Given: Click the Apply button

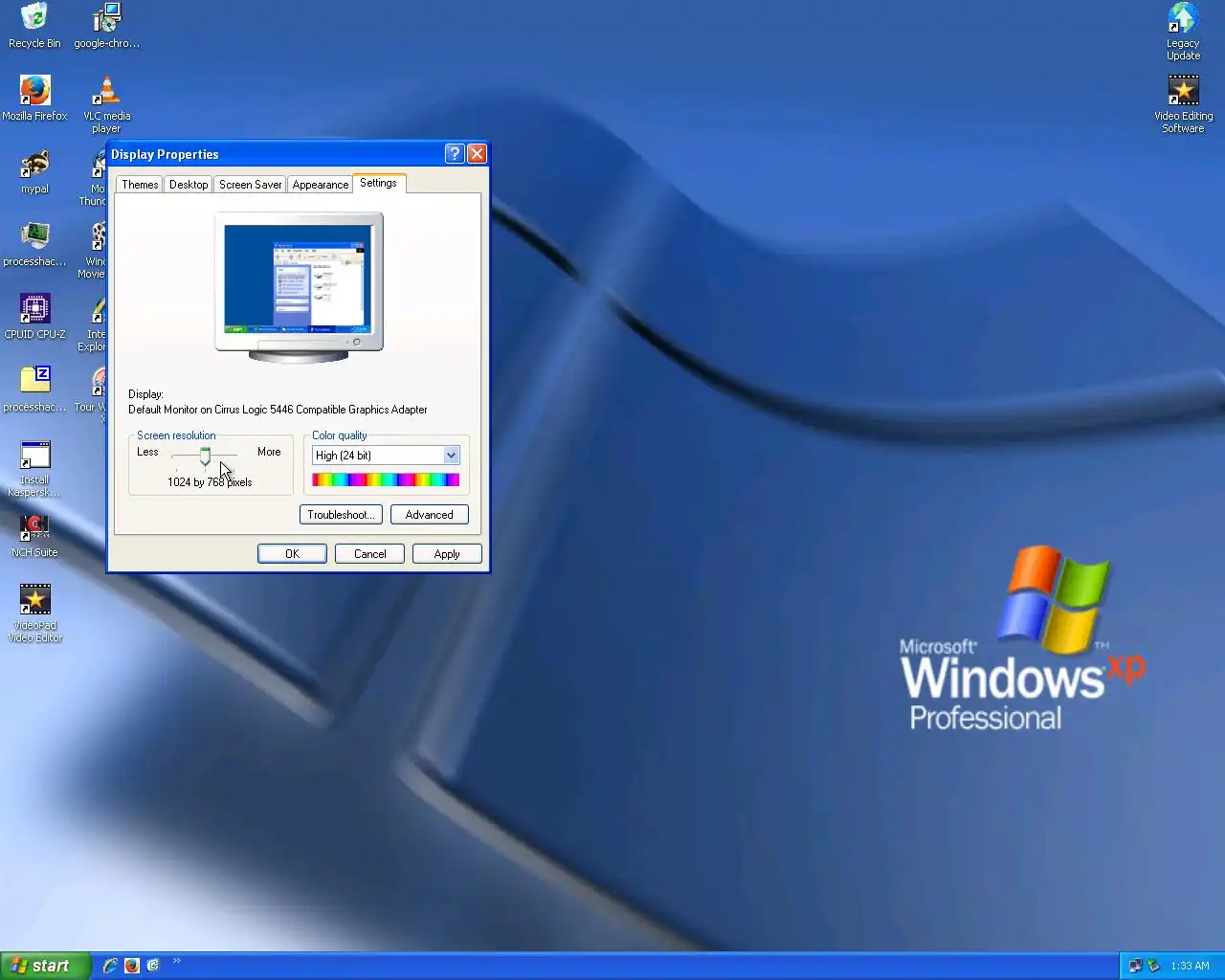Looking at the screenshot, I should (x=447, y=554).
